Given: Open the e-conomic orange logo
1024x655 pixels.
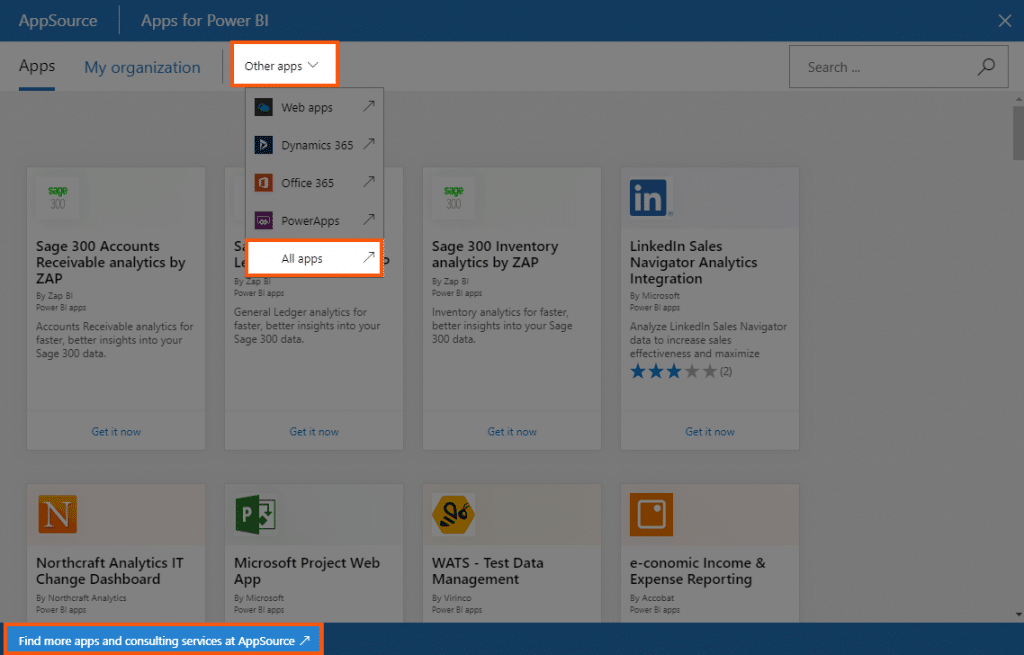Looking at the screenshot, I should pyautogui.click(x=651, y=515).
